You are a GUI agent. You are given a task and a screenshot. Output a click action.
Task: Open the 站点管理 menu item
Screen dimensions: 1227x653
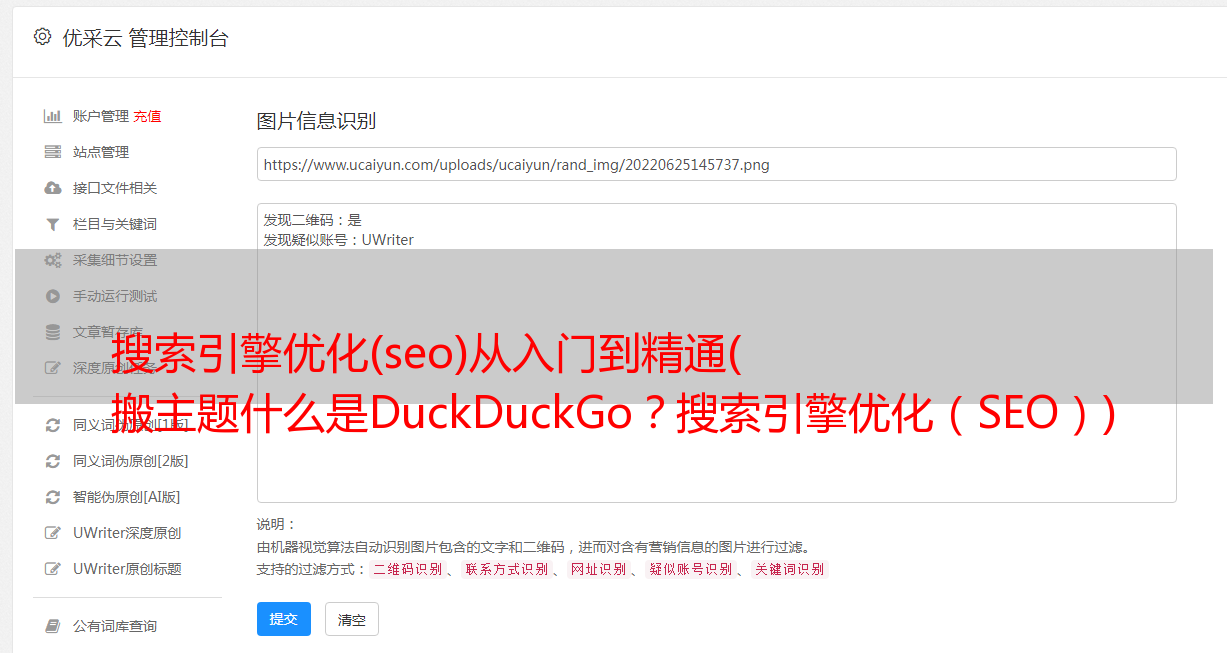pos(101,152)
